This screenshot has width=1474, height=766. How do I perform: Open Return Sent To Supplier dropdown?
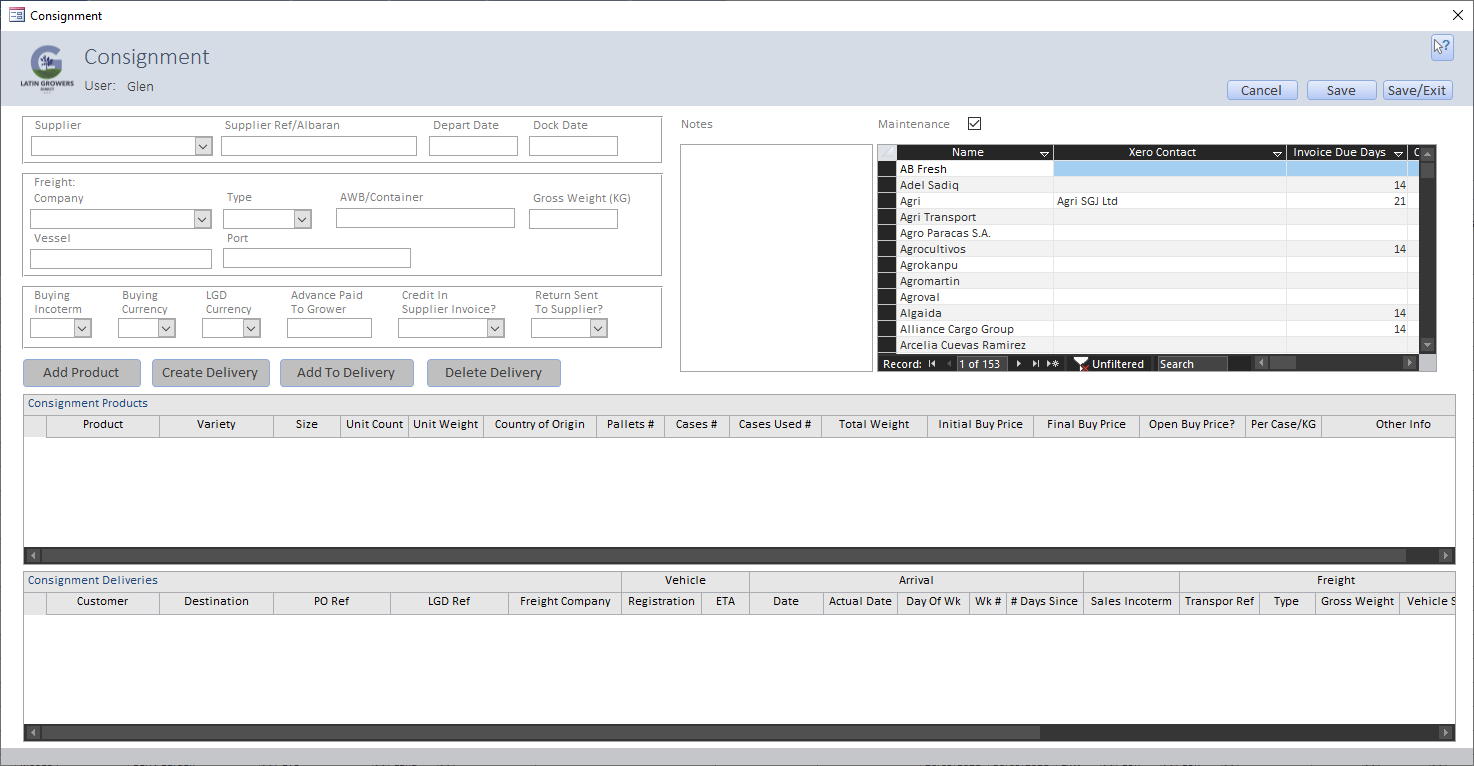coord(599,328)
